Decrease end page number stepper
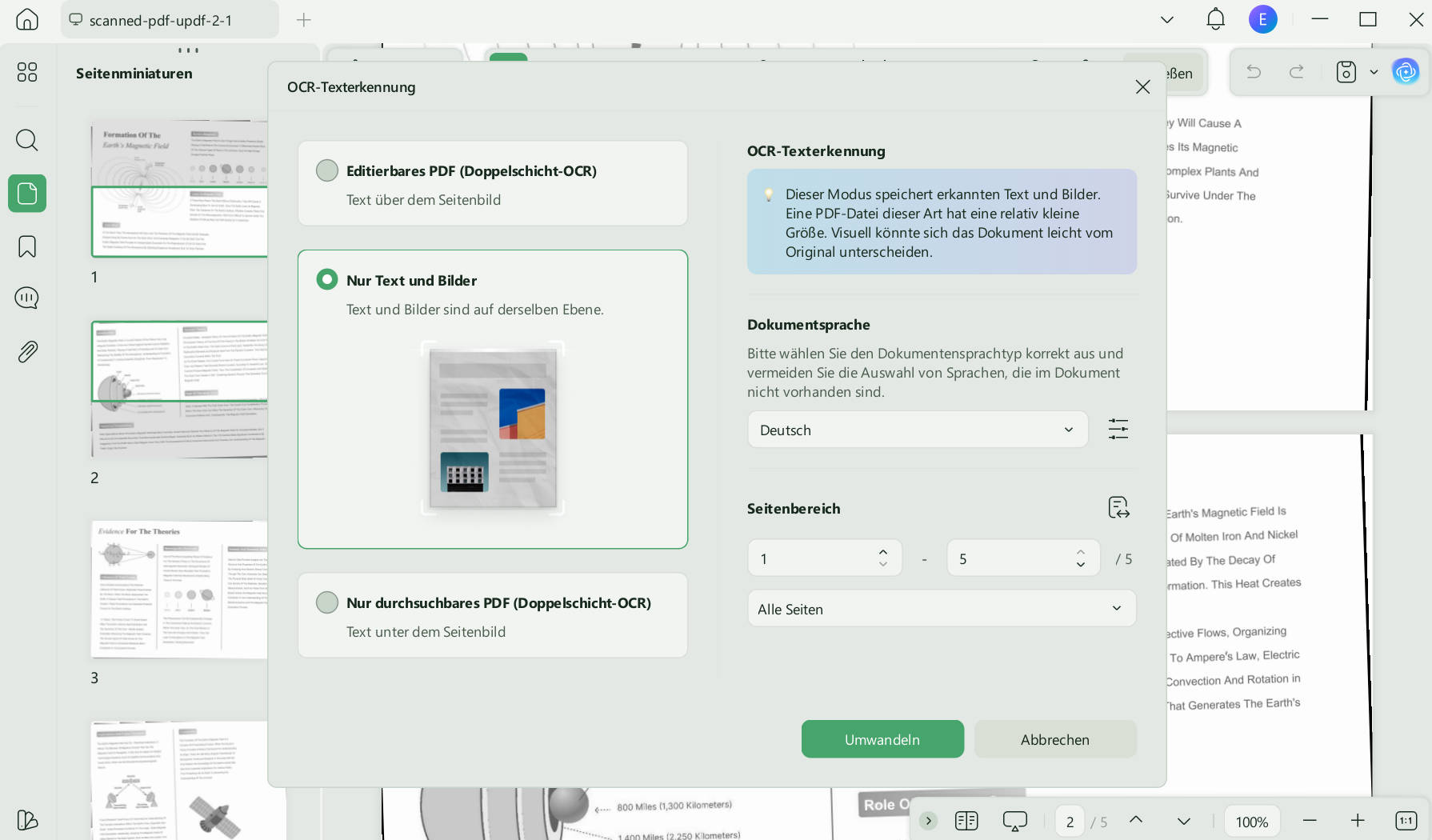The image size is (1432, 840). click(1081, 565)
